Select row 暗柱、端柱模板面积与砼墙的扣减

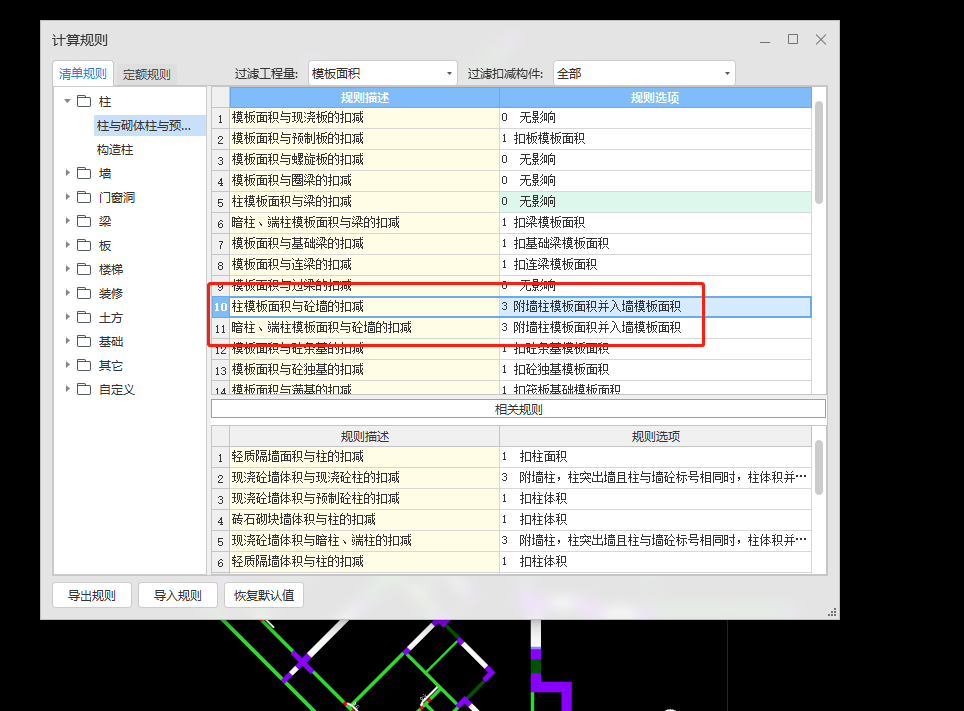365,327
